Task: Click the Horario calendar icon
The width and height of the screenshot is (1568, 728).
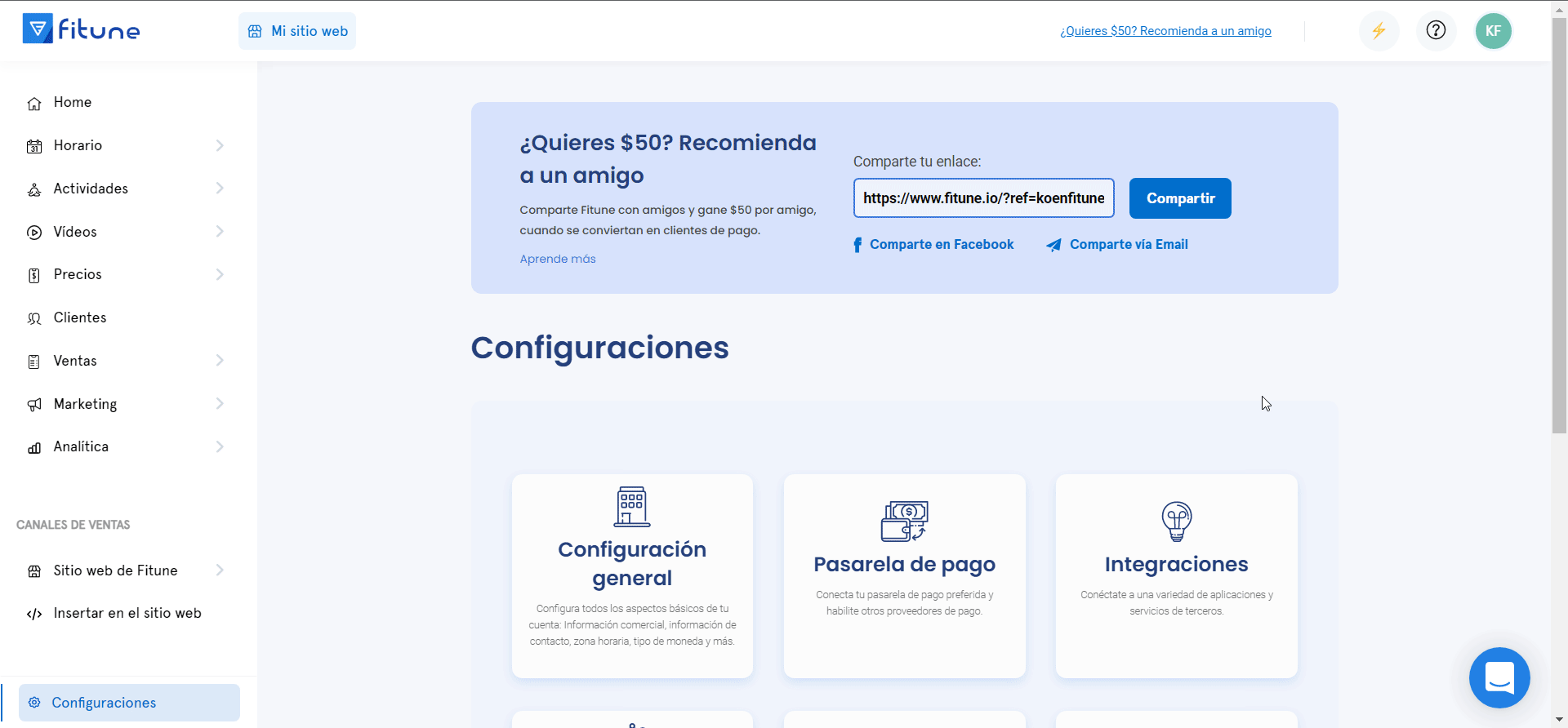Action: click(34, 146)
